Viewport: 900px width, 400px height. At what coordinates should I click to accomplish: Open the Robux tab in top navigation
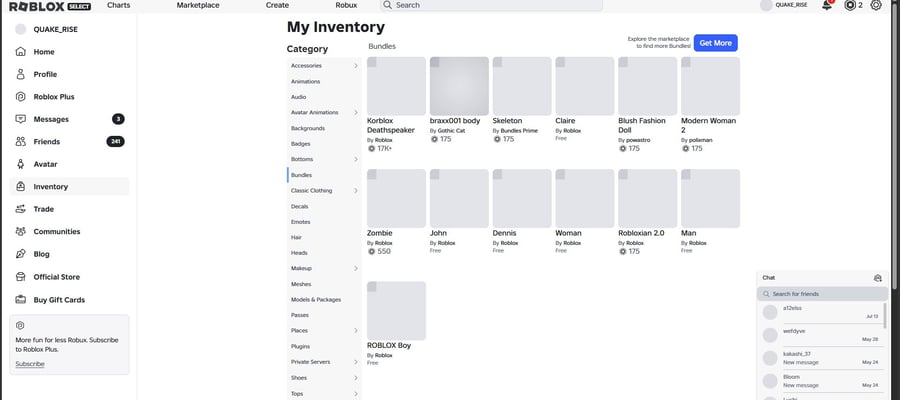(346, 5)
